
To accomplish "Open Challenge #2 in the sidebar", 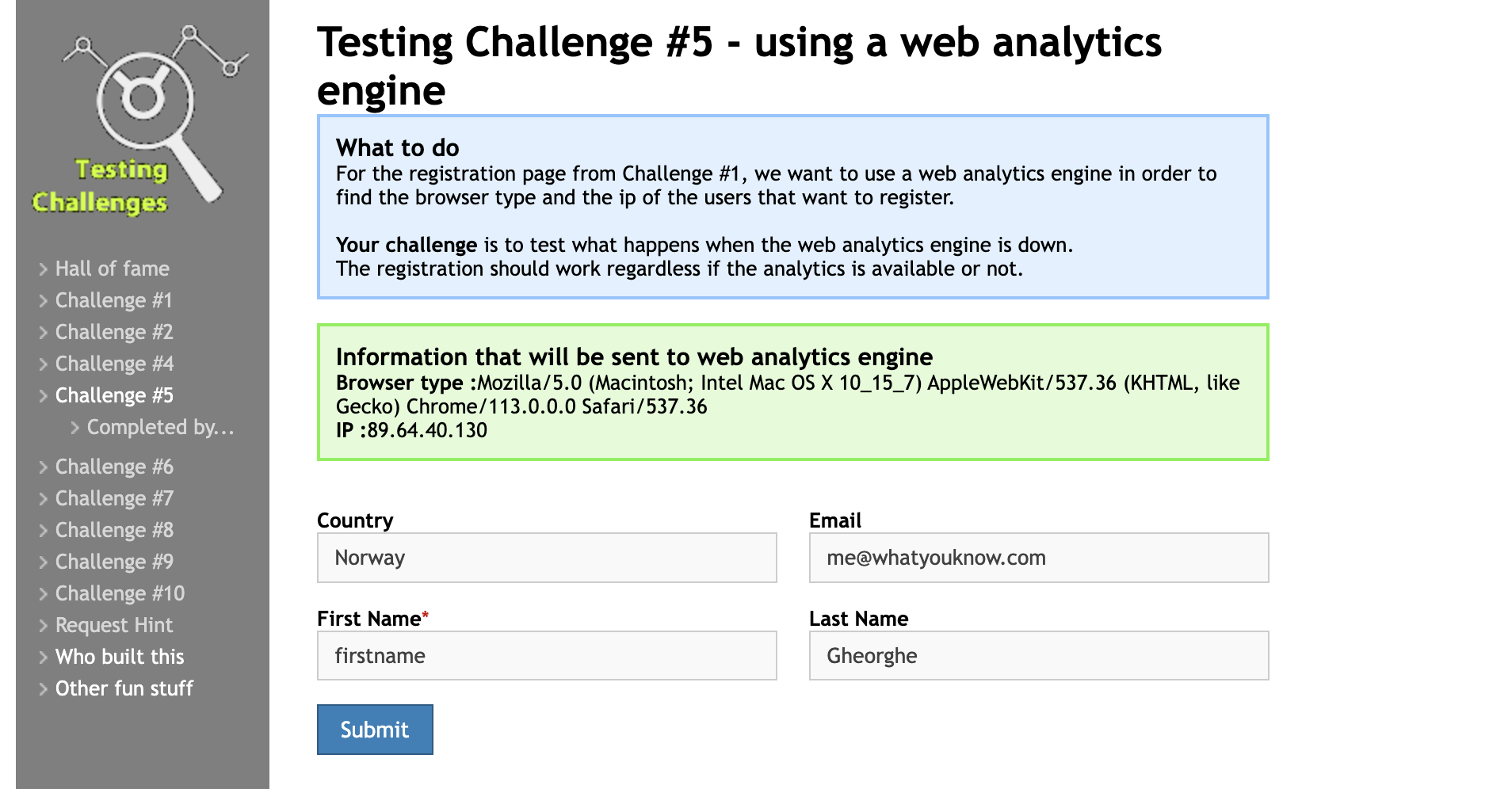I will [x=114, y=332].
